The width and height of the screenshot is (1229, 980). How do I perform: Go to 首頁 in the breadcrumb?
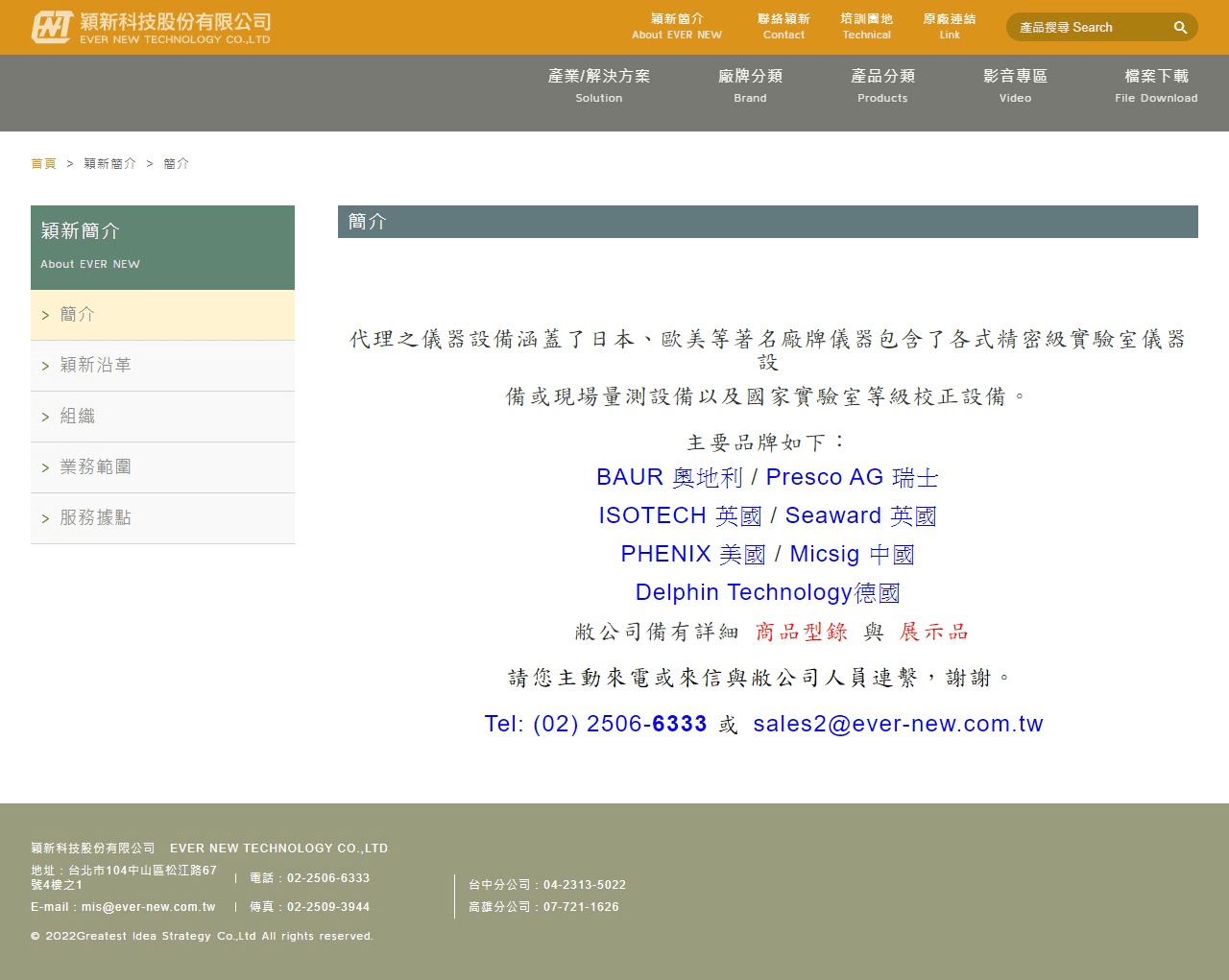coord(43,164)
